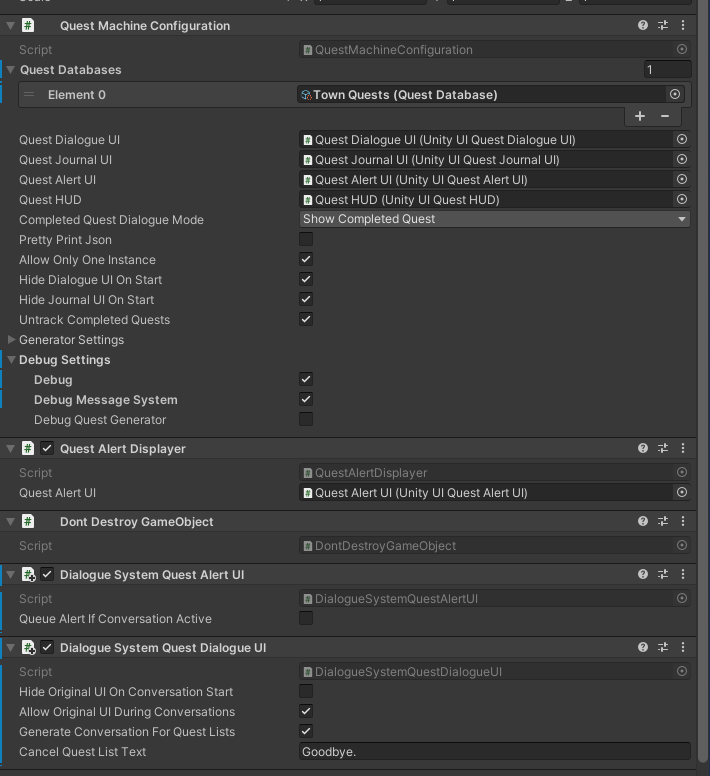
Task: Open help for Dont Destroy GameObject
Action: pos(643,521)
